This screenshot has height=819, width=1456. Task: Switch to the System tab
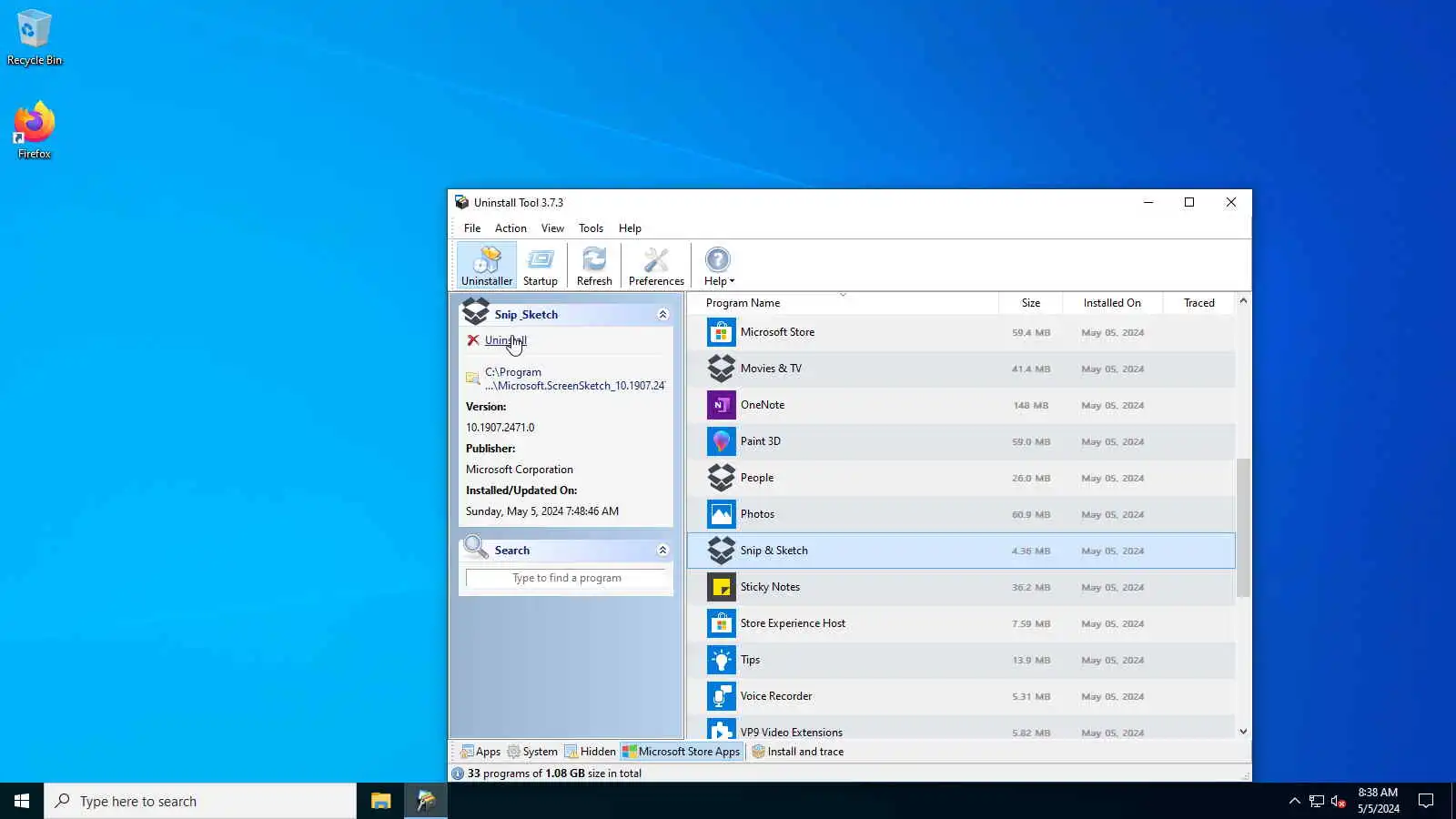tap(532, 752)
